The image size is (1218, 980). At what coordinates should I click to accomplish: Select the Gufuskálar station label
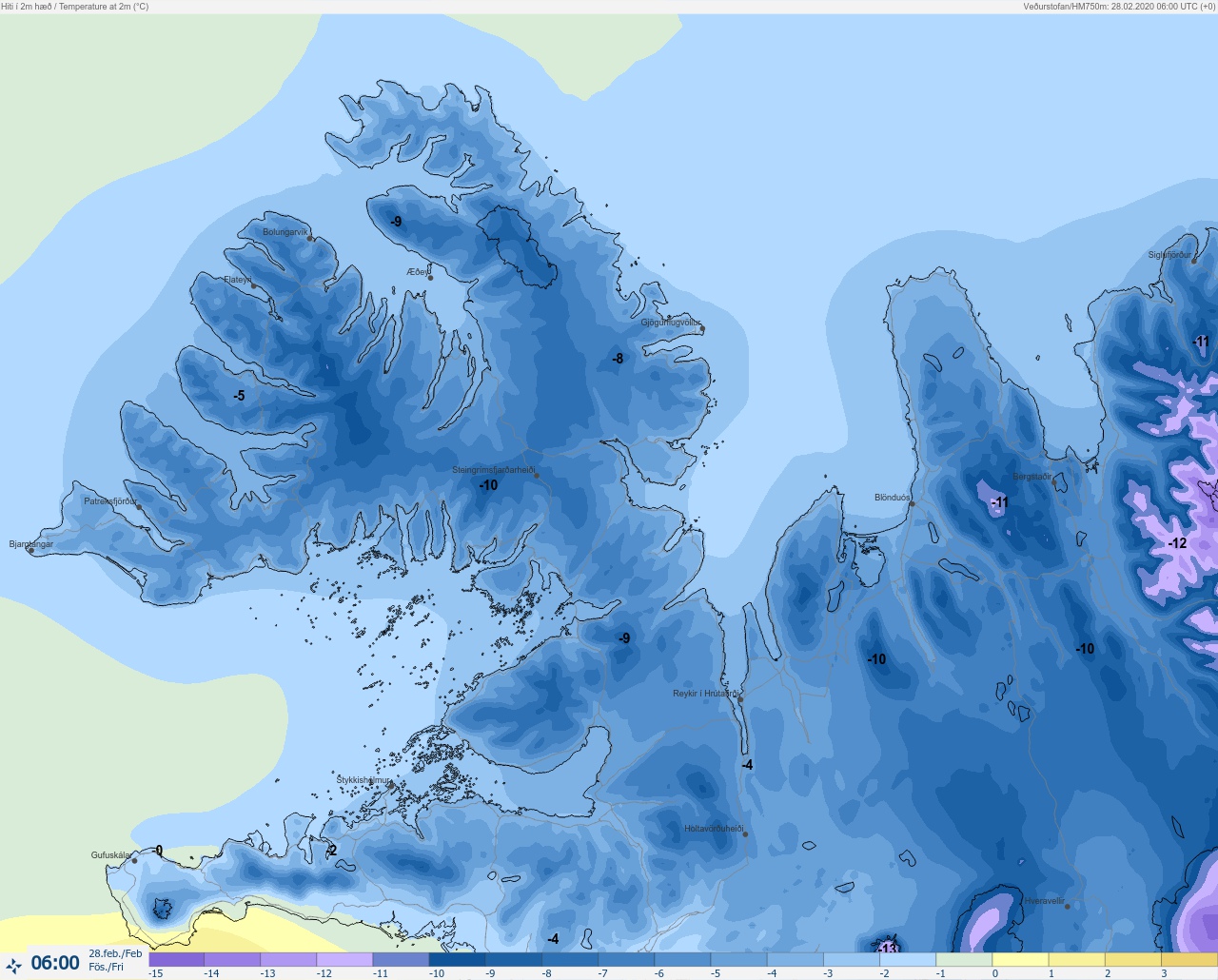(x=110, y=855)
